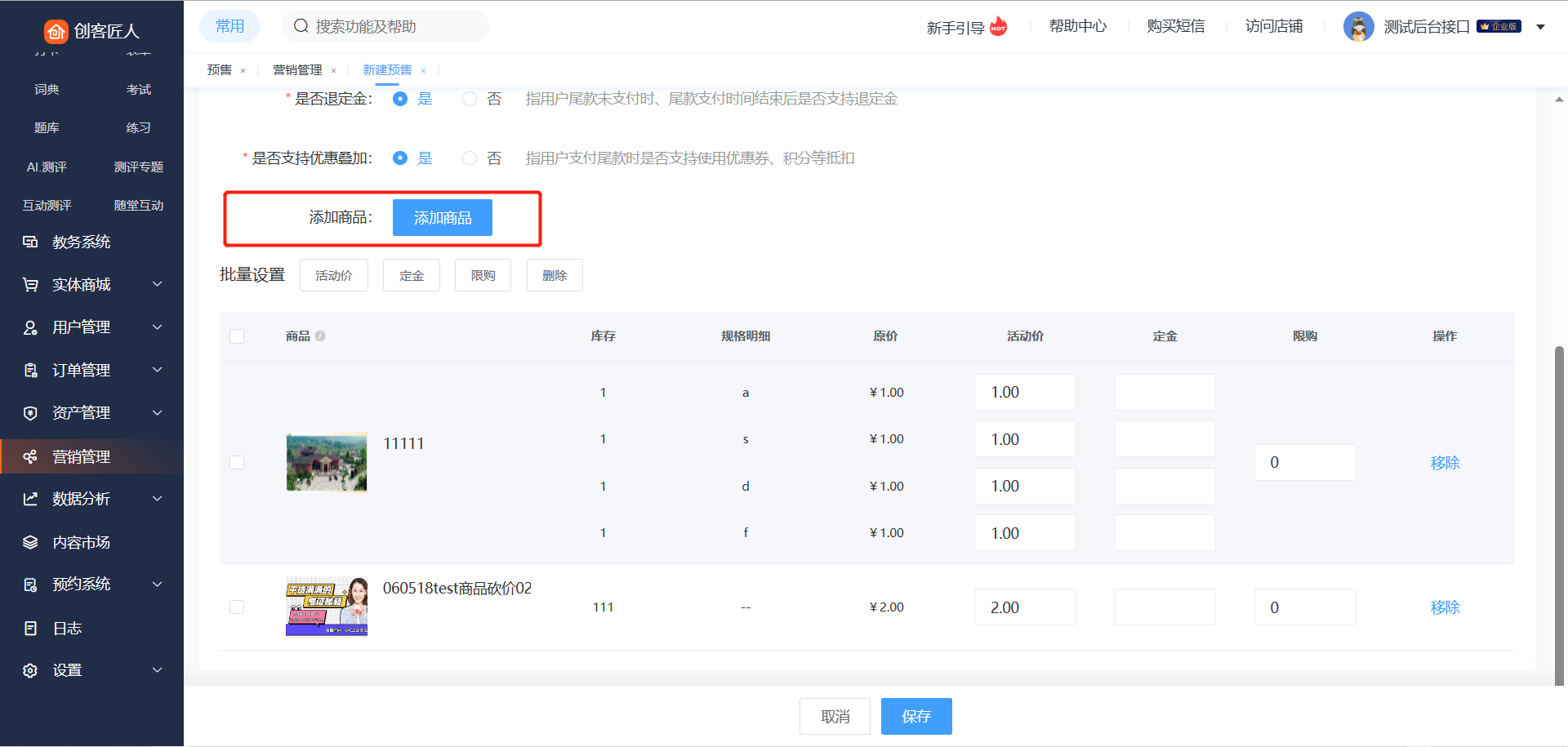
Task: Check the select-all checkbox in table header
Action: coord(237,336)
